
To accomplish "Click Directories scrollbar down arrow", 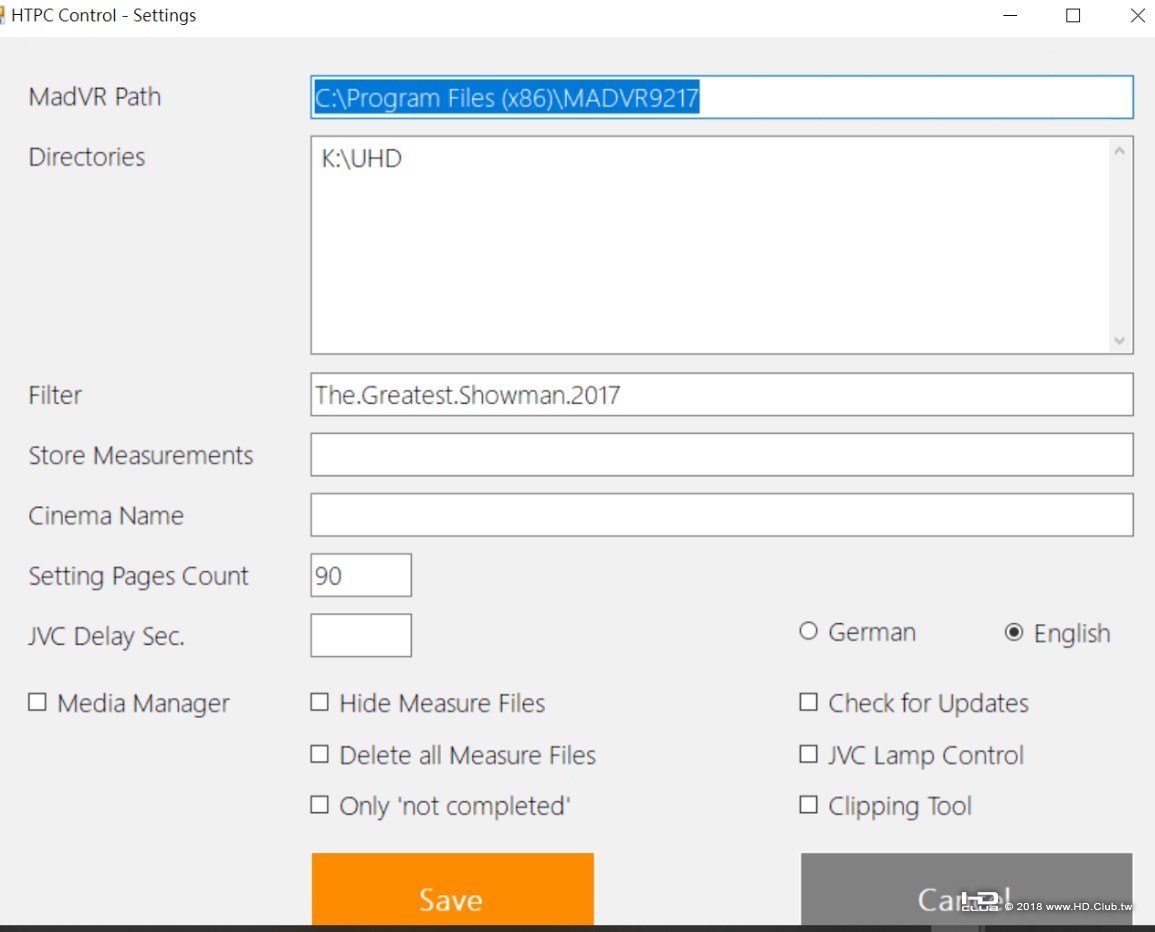I will tap(1120, 340).
